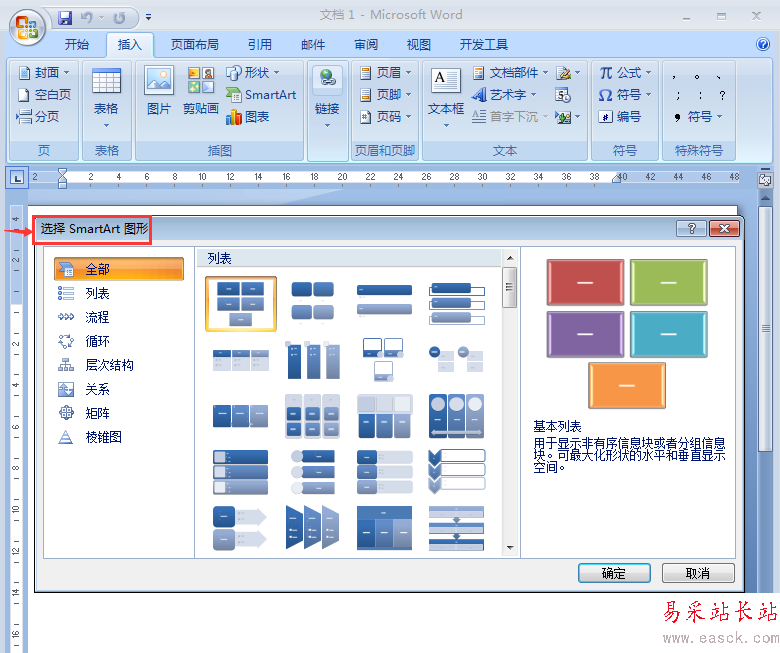Image resolution: width=780 pixels, height=653 pixels.
Task: Choose the four rounded blocks layout thumbnail
Action: pyautogui.click(x=312, y=301)
